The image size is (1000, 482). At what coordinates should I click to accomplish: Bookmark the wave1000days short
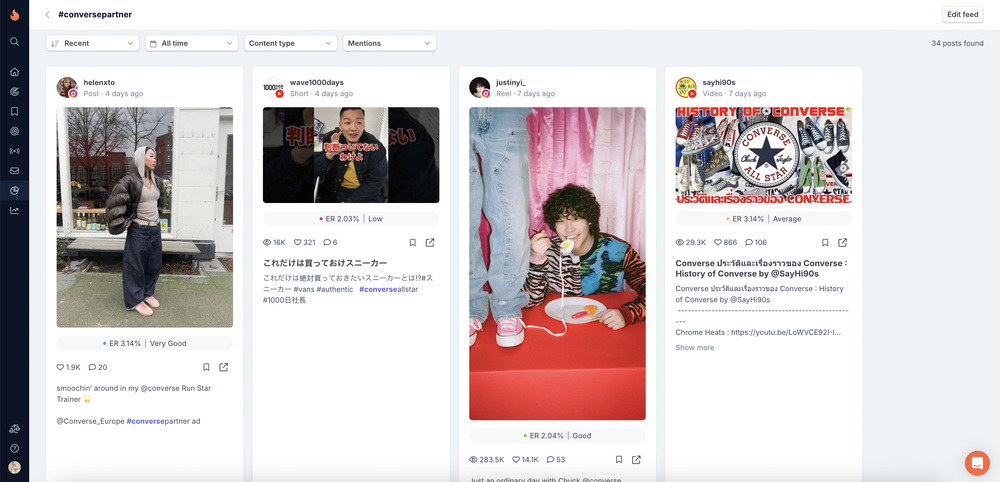click(413, 242)
